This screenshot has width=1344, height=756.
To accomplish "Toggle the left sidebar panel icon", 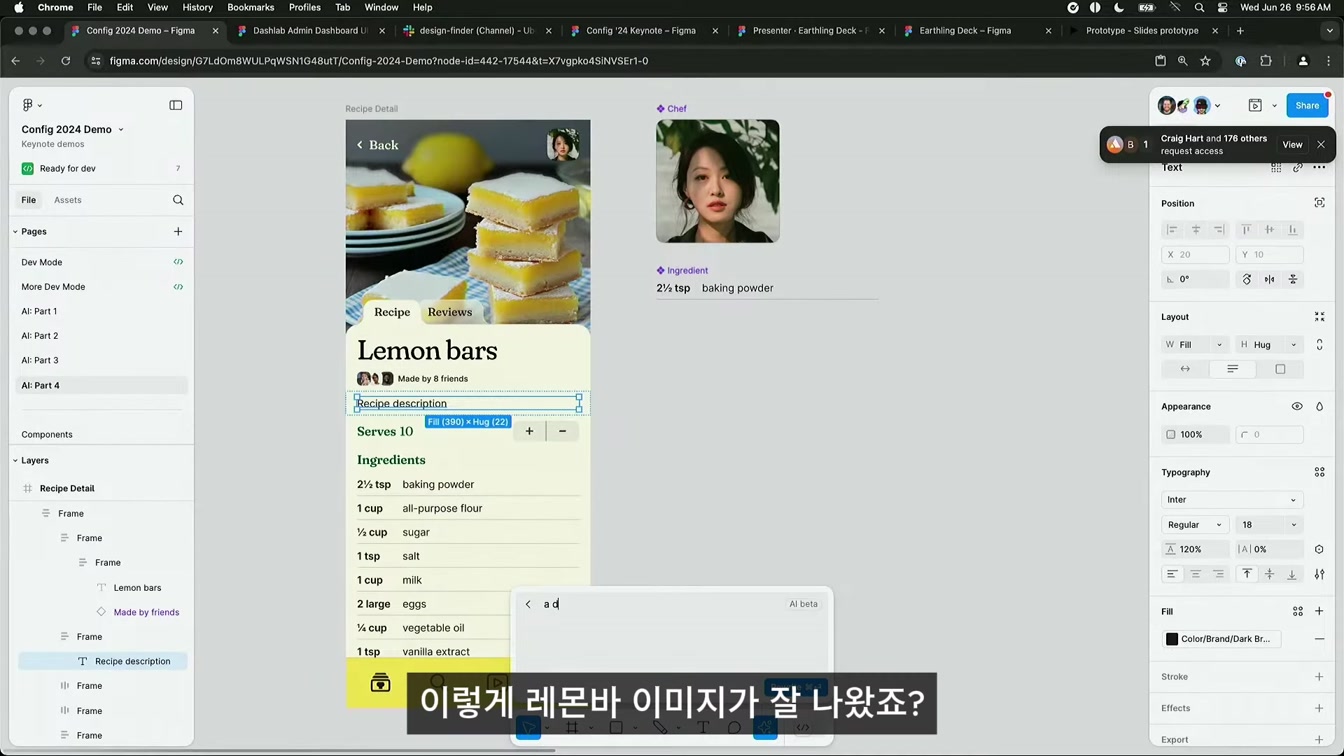I will click(x=176, y=105).
